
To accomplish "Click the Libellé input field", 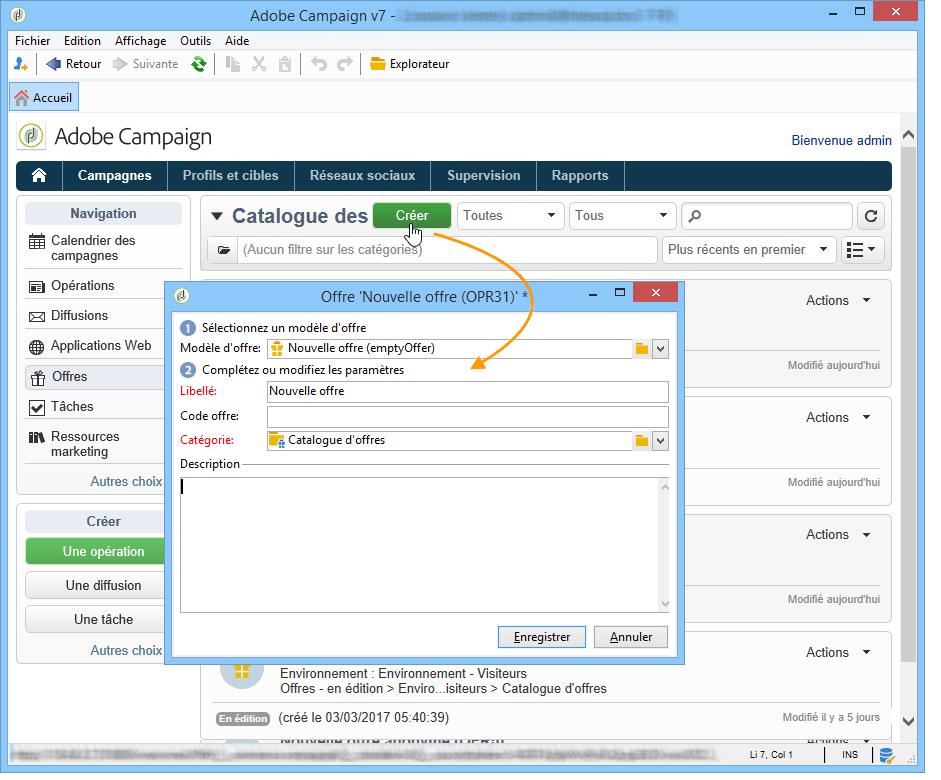I will pyautogui.click(x=467, y=392).
